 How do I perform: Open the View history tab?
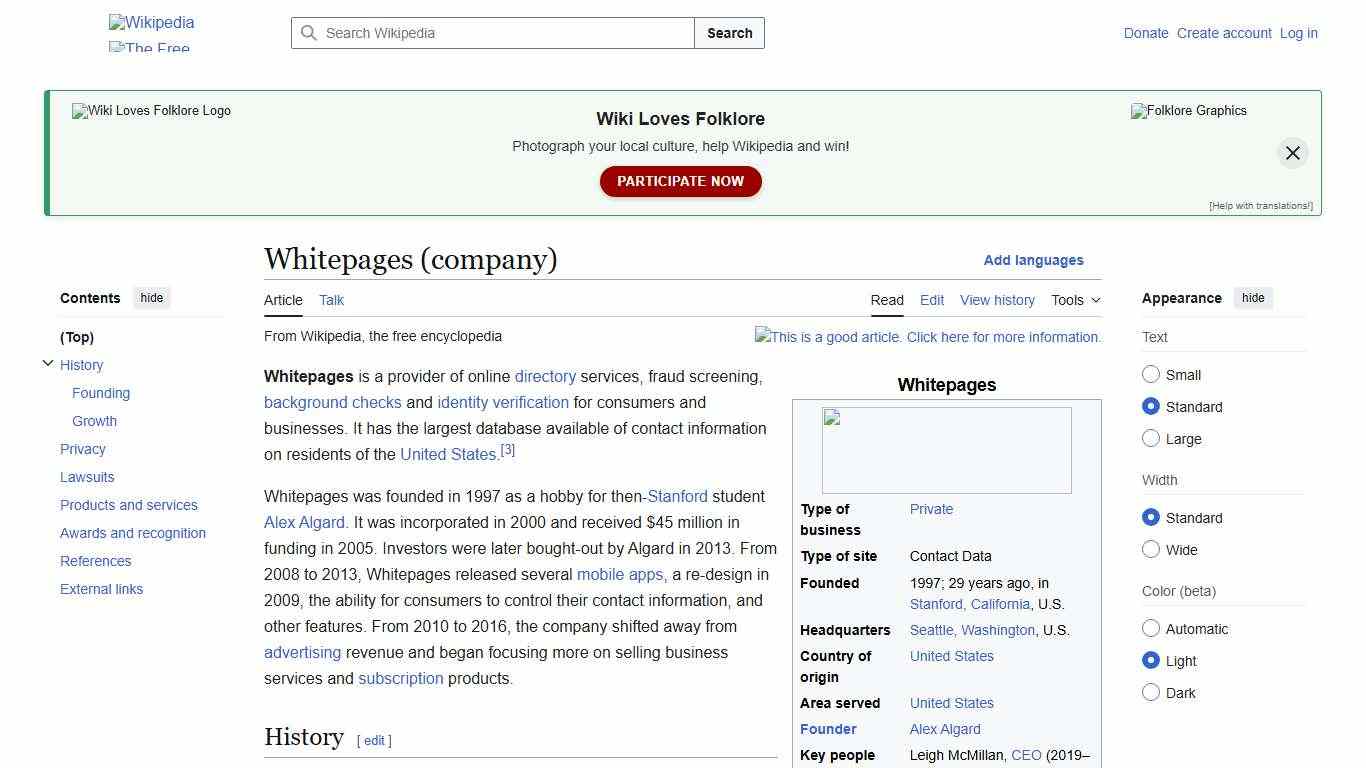tap(997, 300)
